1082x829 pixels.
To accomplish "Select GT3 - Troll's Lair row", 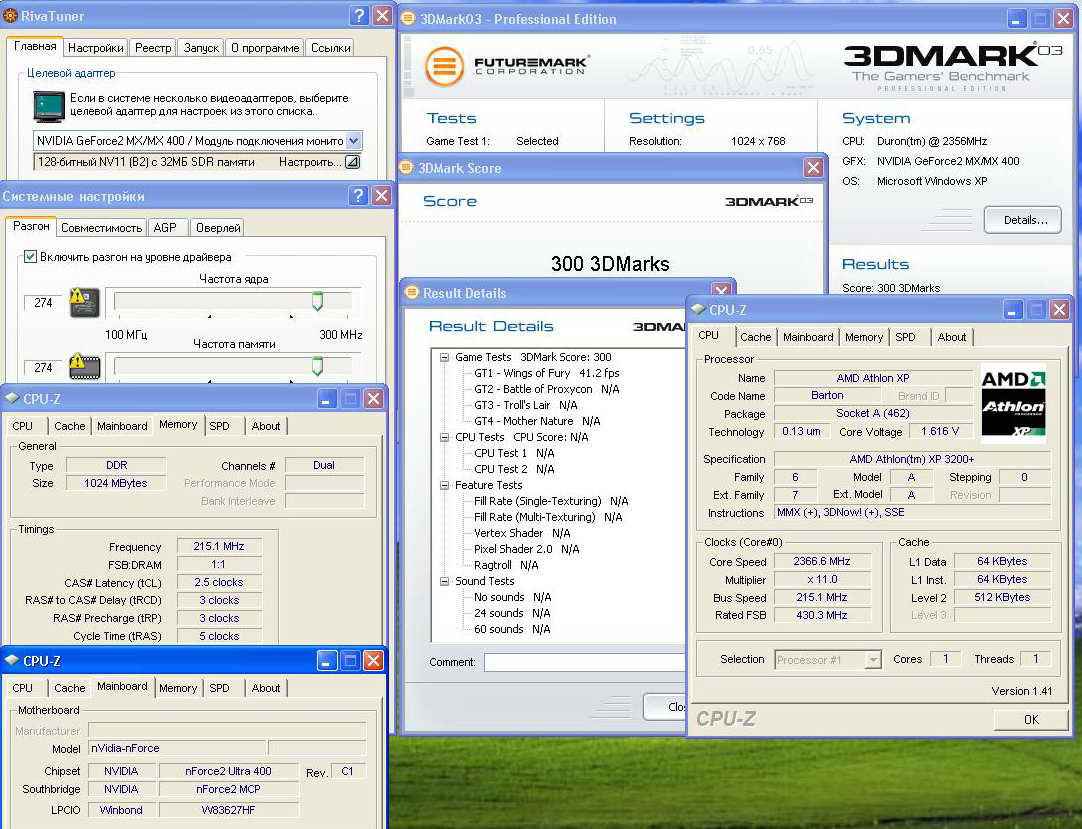I will coord(526,405).
